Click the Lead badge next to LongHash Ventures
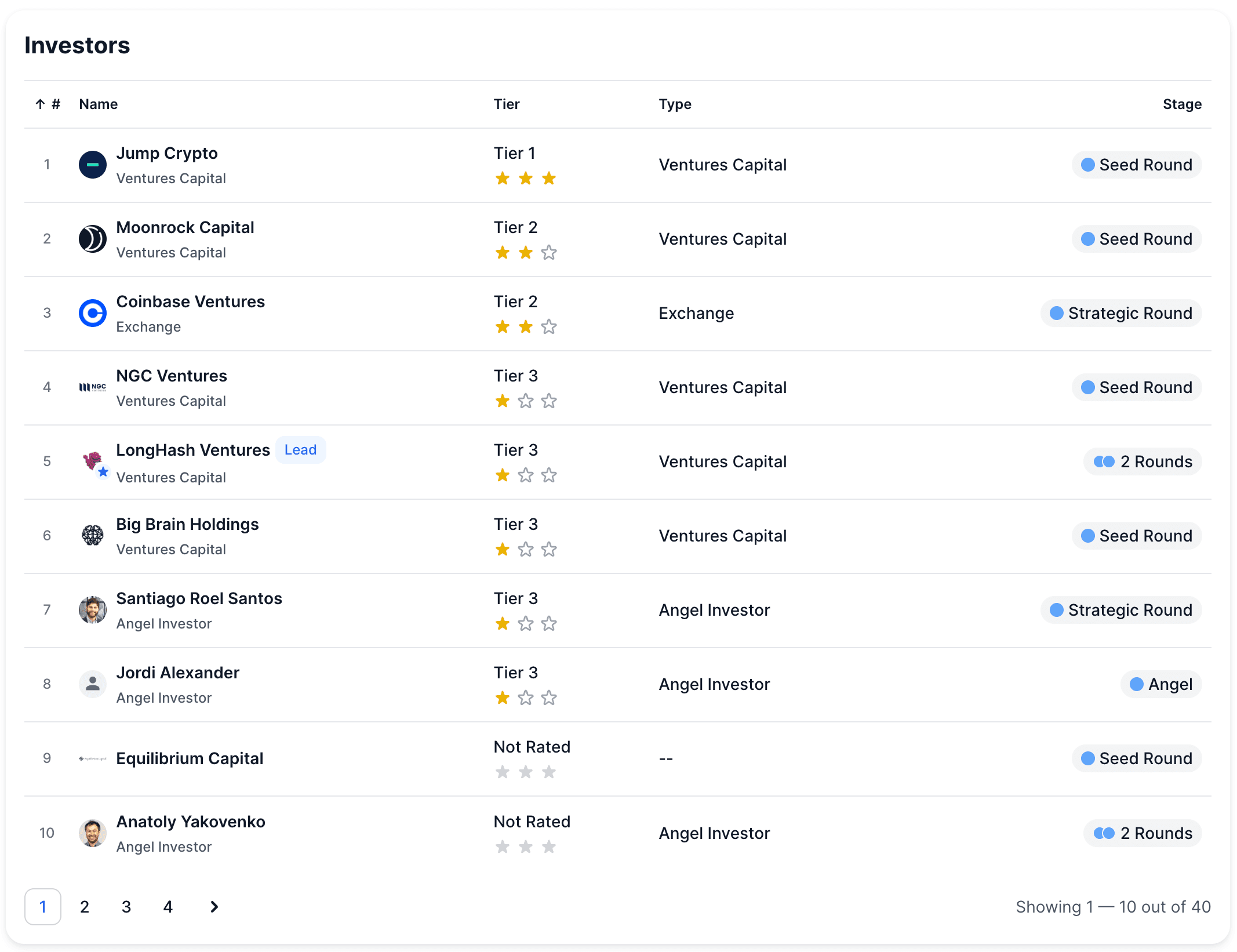1237x952 pixels. click(300, 449)
